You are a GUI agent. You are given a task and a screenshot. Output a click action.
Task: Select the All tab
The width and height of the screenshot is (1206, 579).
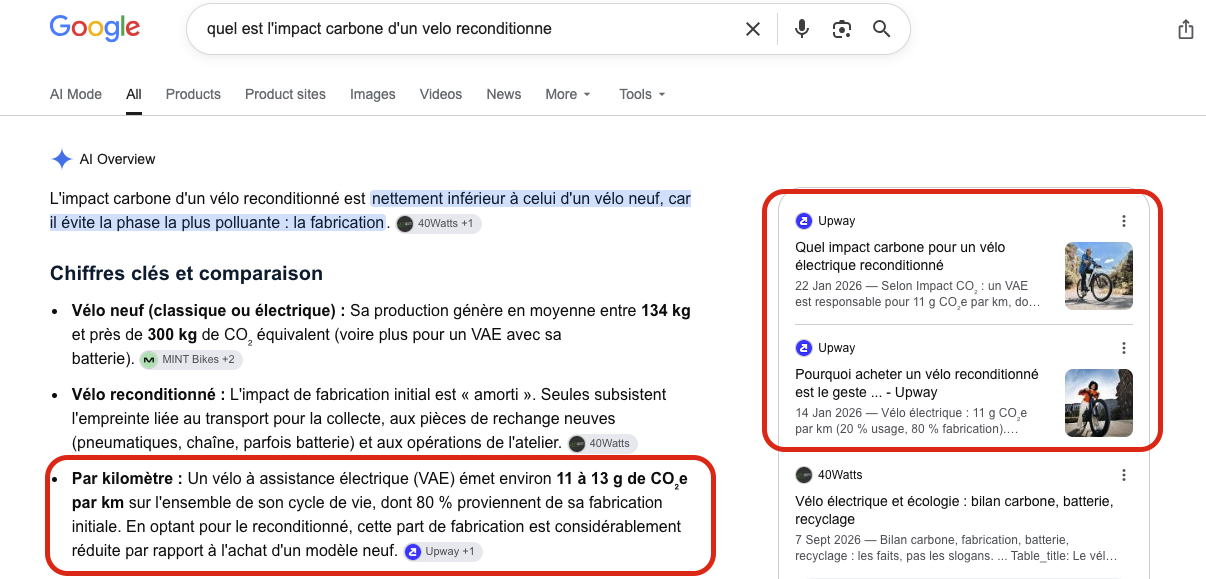point(134,94)
